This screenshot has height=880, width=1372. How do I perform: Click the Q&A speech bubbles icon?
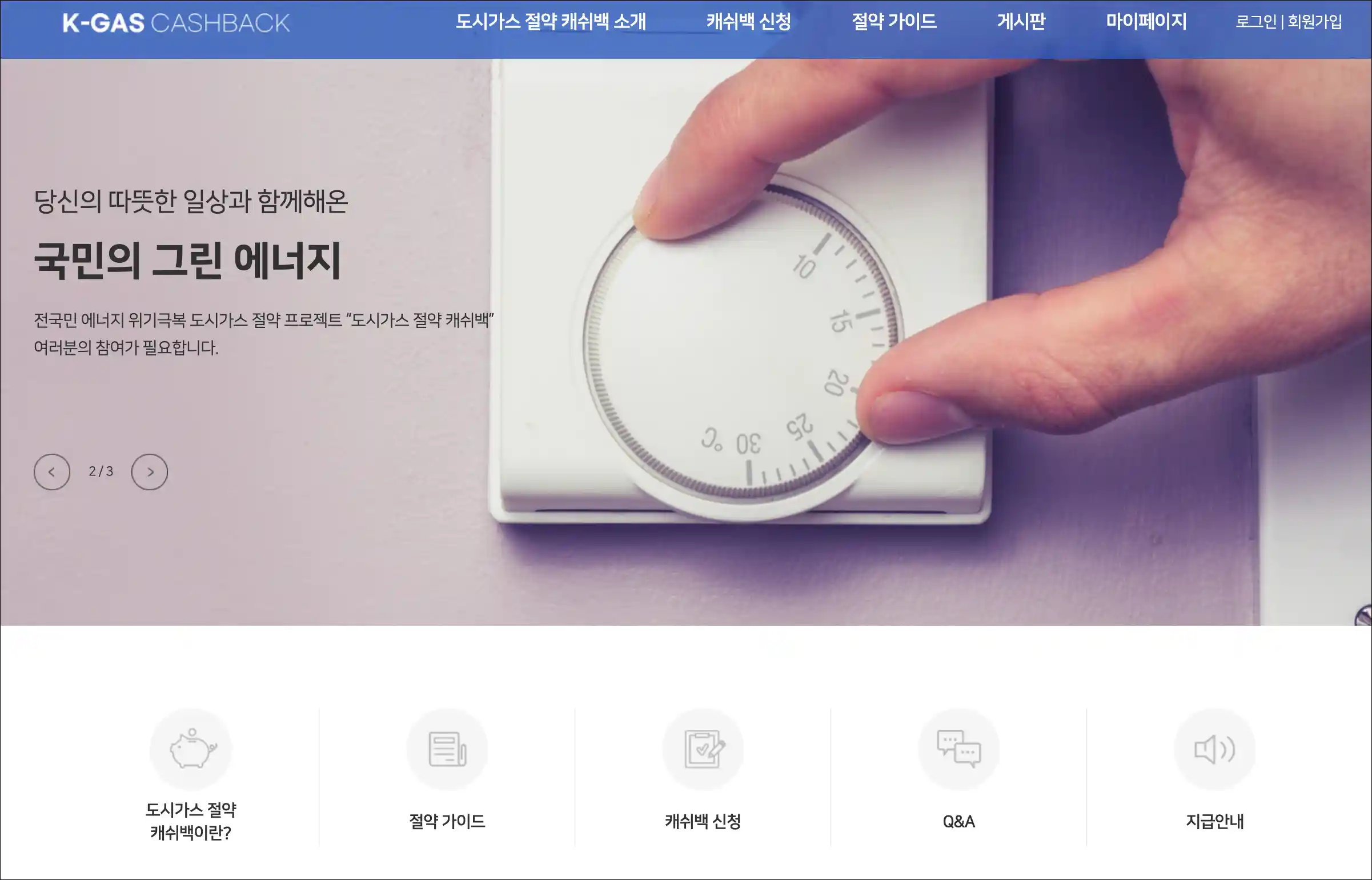959,749
